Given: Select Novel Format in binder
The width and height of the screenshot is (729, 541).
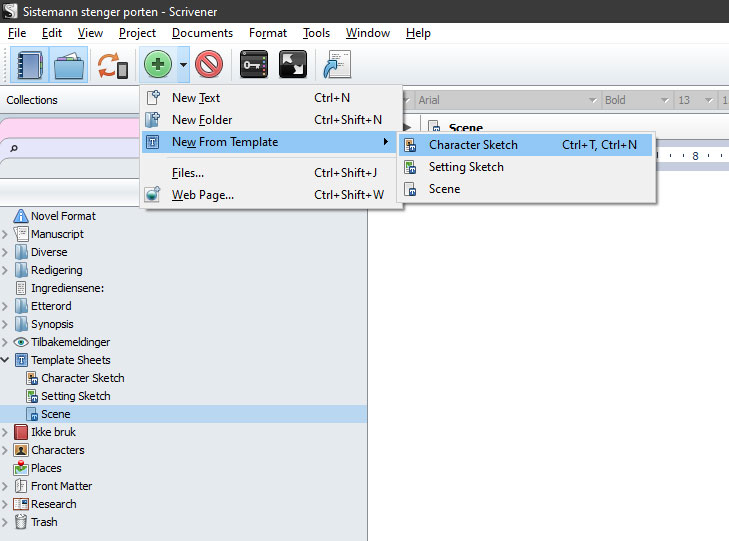Looking at the screenshot, I should pos(63,216).
